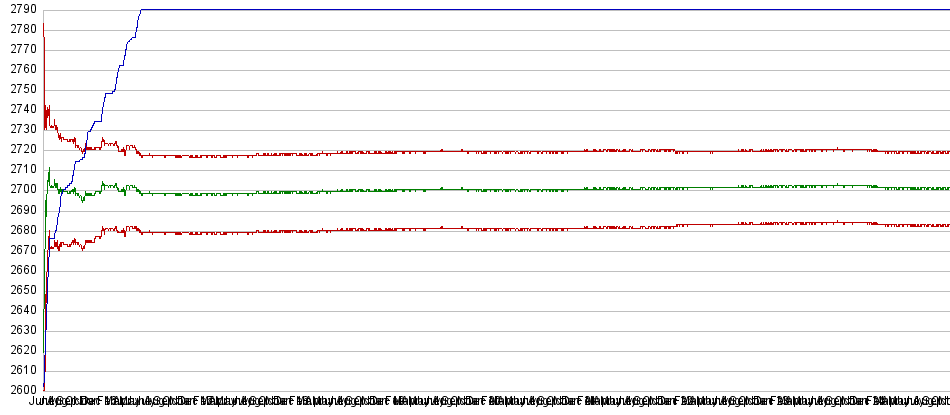Click the 2660 y-axis label
Viewport: 950px width, 415px height.
(x=20, y=269)
